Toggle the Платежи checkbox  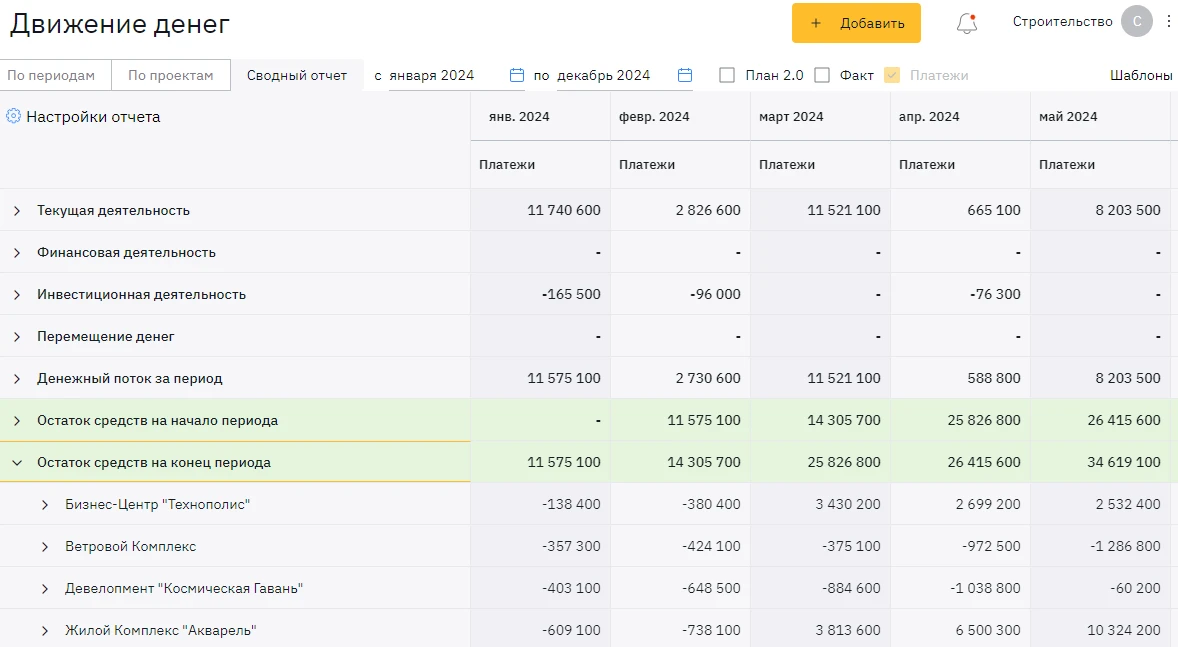[892, 75]
